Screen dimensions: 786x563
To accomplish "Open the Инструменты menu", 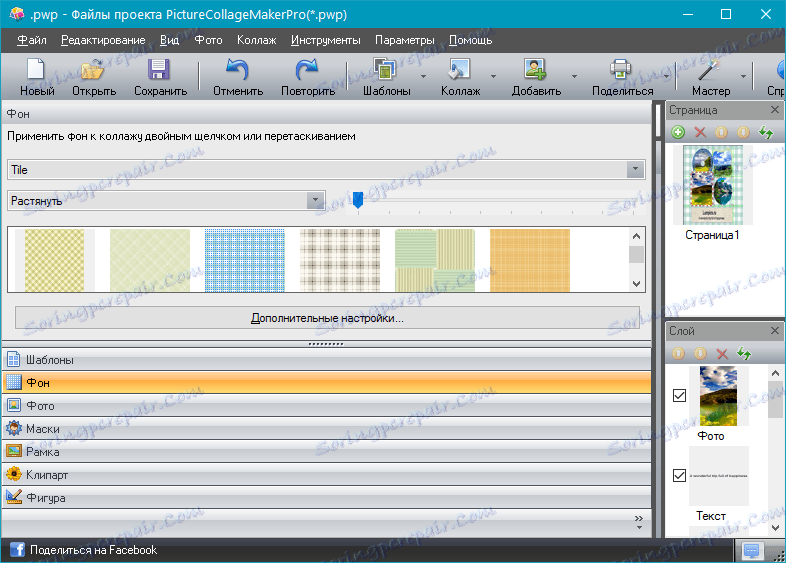I will (325, 40).
